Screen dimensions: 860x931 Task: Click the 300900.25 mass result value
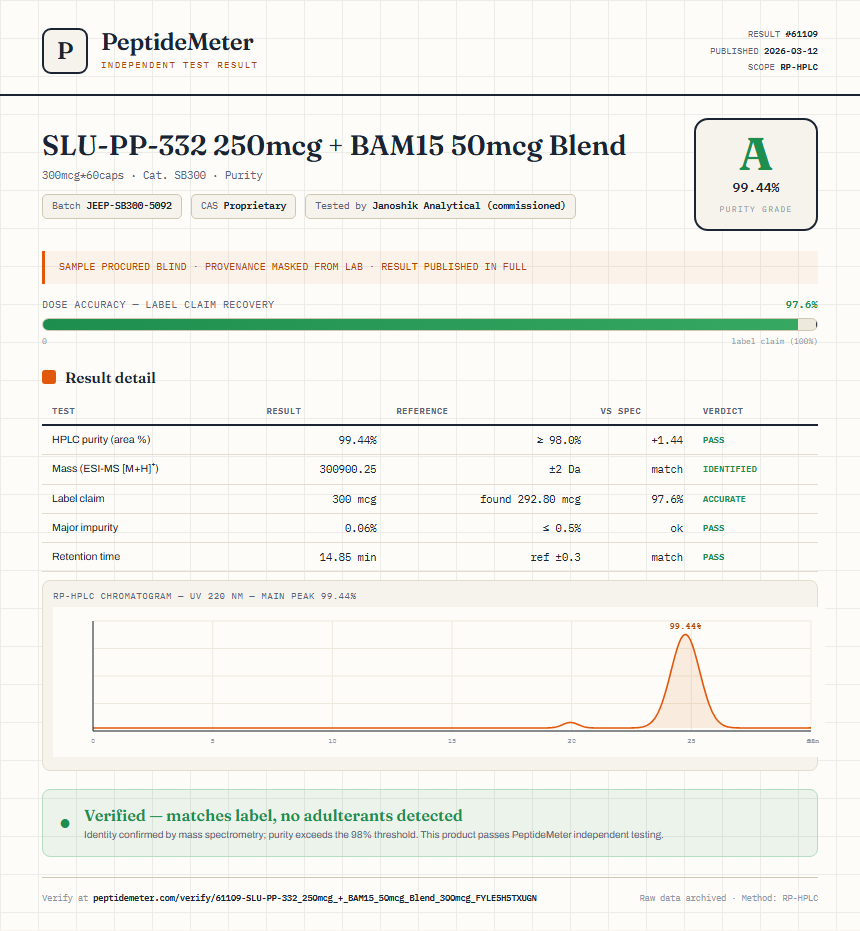tap(348, 469)
